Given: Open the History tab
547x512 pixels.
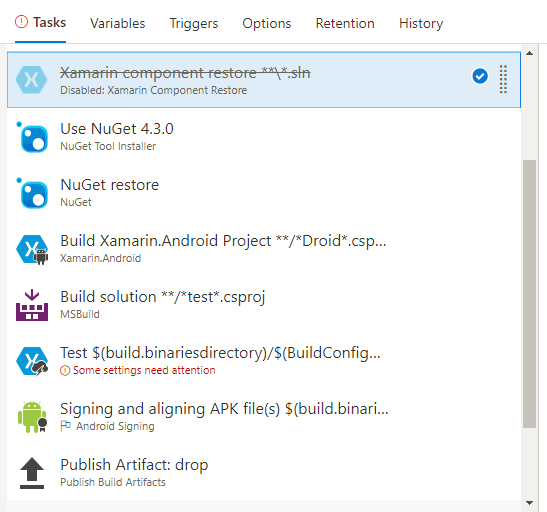Looking at the screenshot, I should tap(421, 23).
